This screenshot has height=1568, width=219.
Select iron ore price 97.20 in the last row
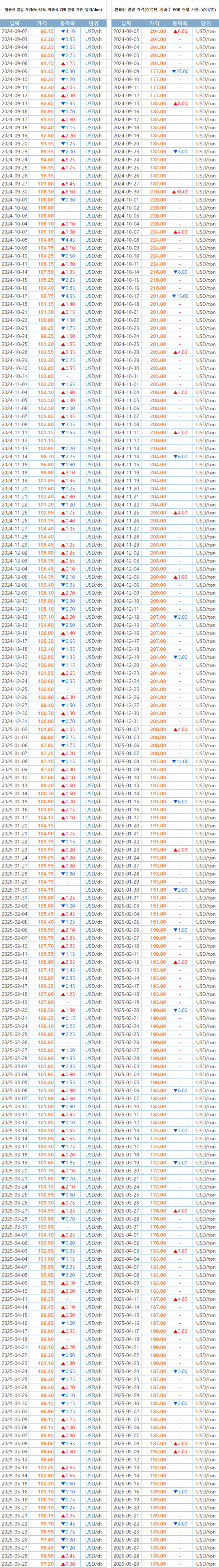[x=47, y=1563]
